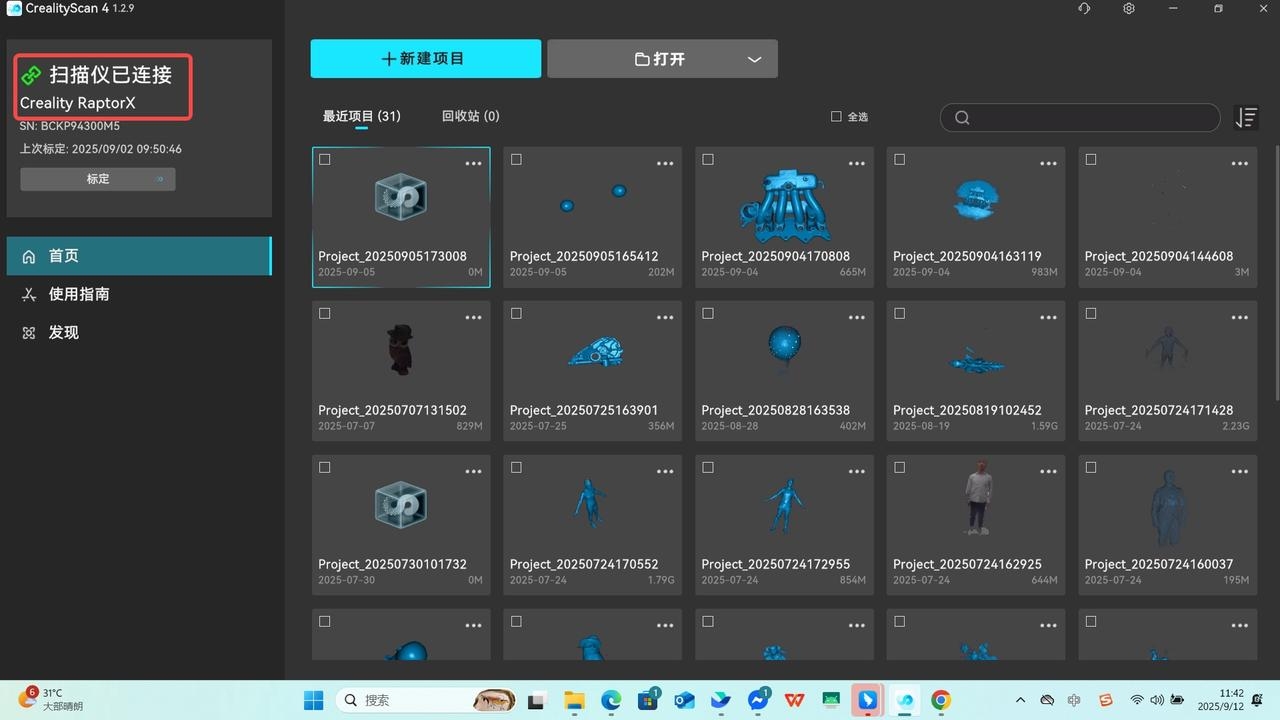Expand the 标定 calibration button arrow

[x=160, y=179]
